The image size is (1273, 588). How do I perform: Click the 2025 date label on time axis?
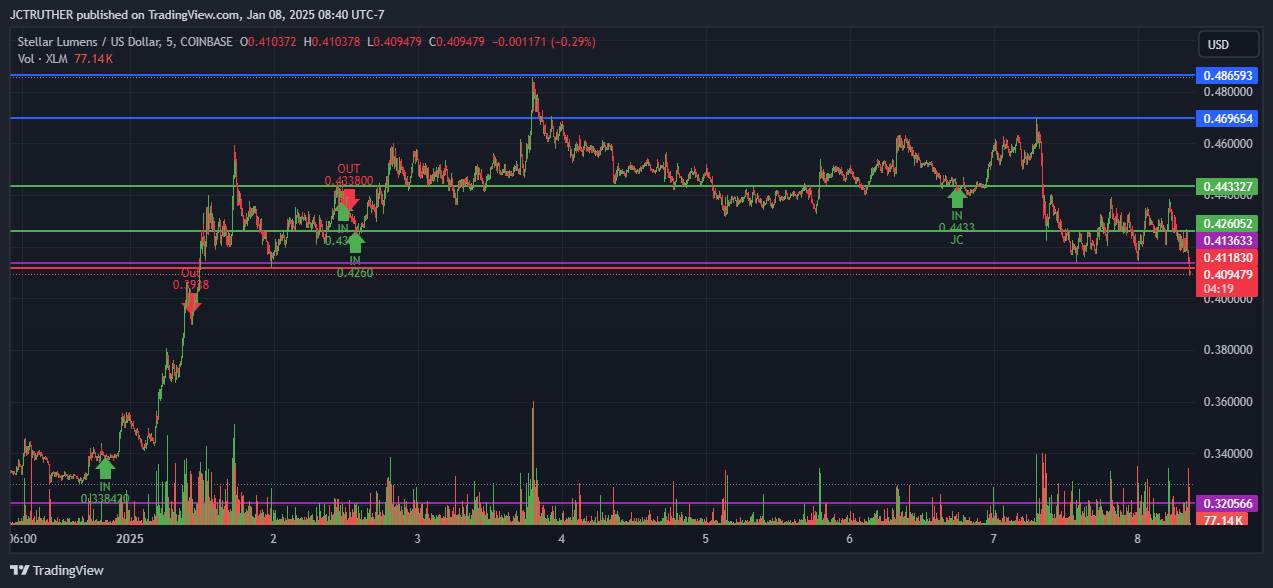click(131, 539)
